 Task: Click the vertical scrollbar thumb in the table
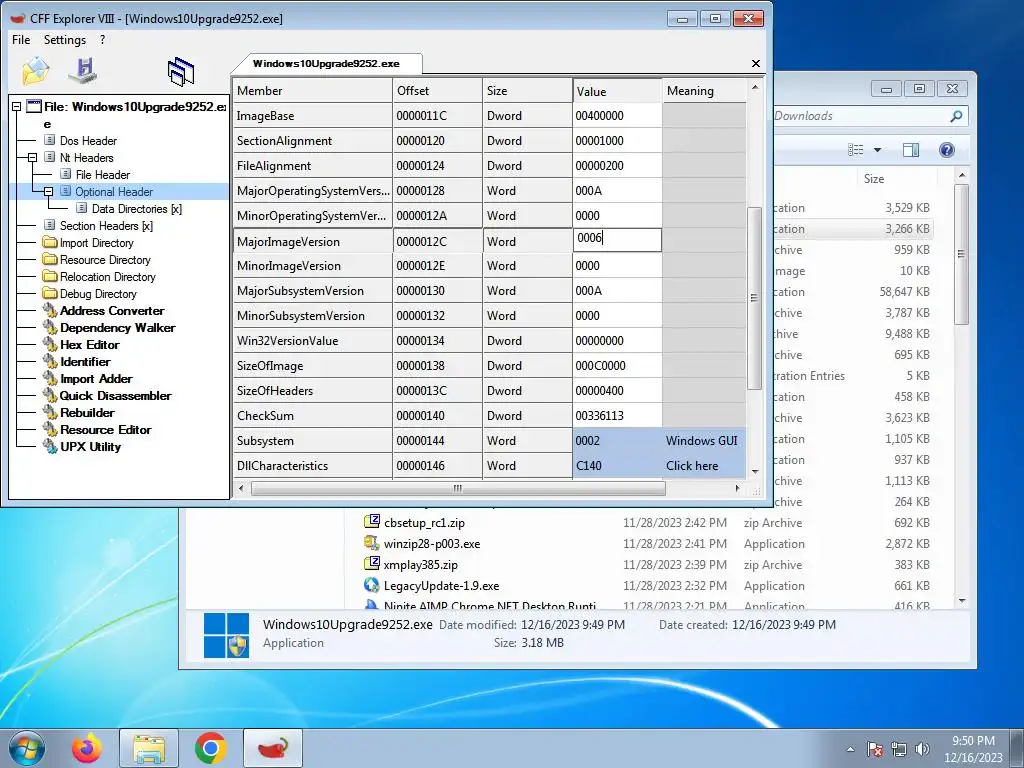[754, 298]
